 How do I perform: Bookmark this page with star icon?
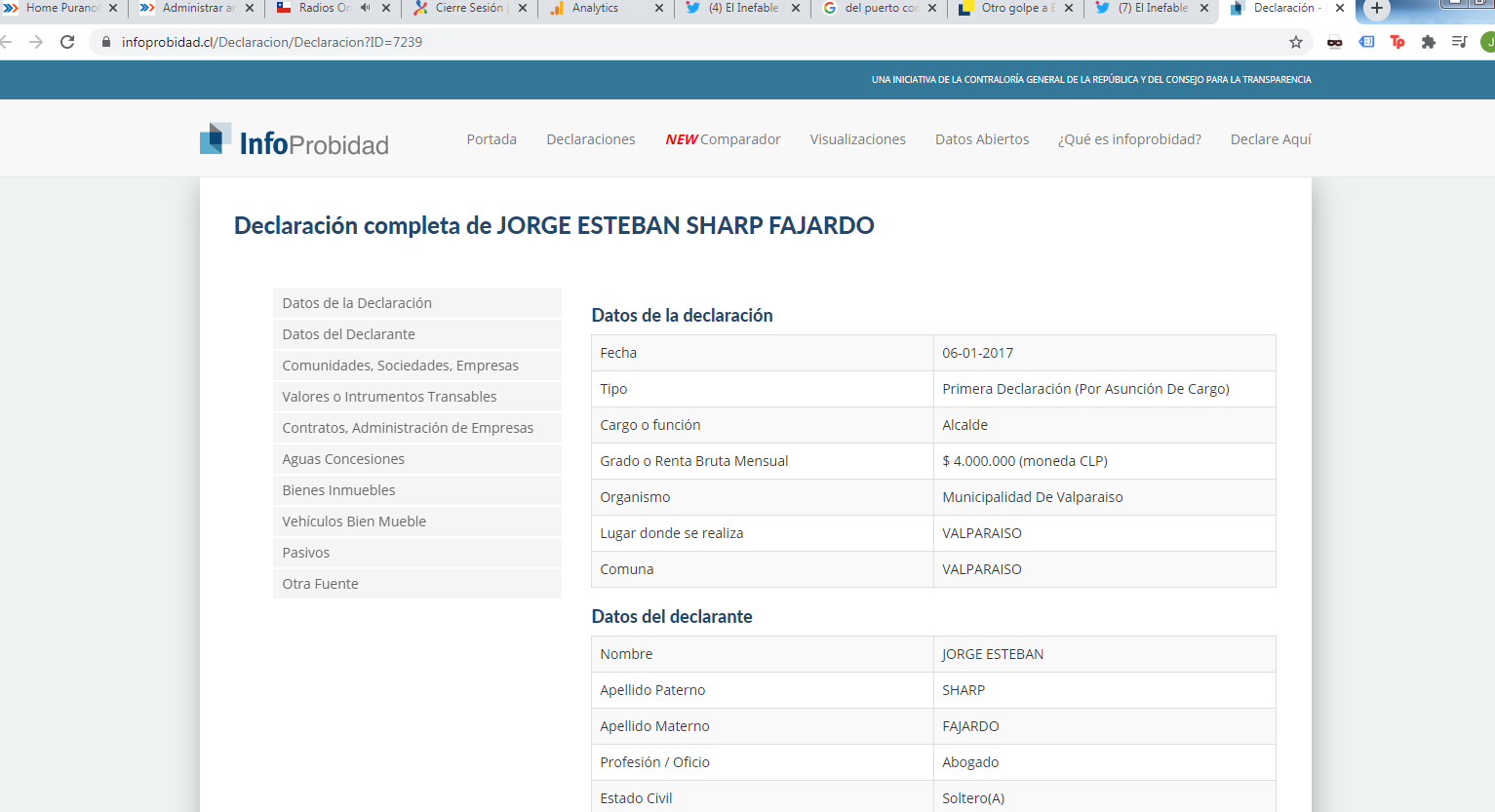click(x=1296, y=42)
